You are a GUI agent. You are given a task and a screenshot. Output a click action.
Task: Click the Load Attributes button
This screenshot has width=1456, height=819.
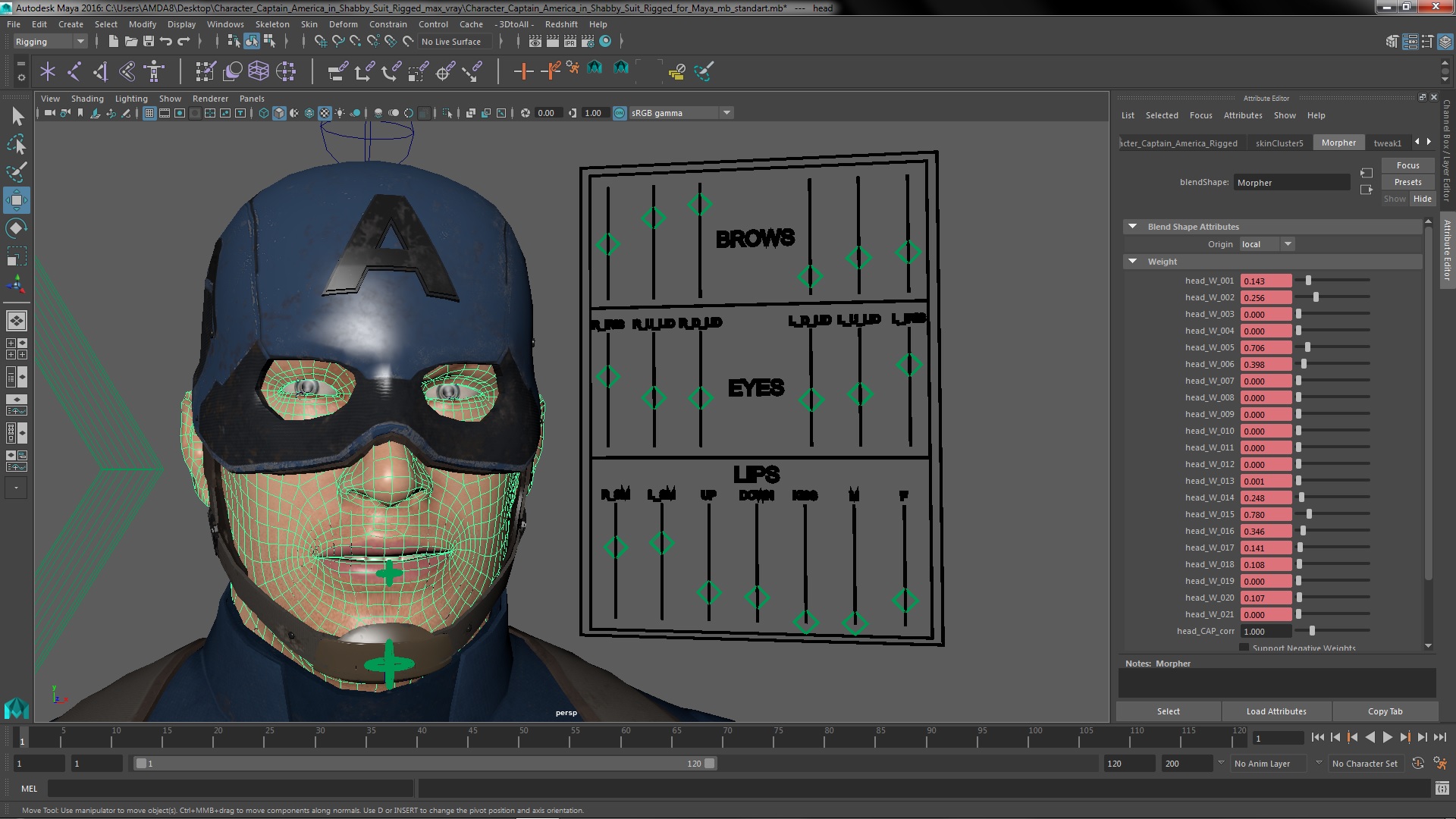coord(1277,711)
